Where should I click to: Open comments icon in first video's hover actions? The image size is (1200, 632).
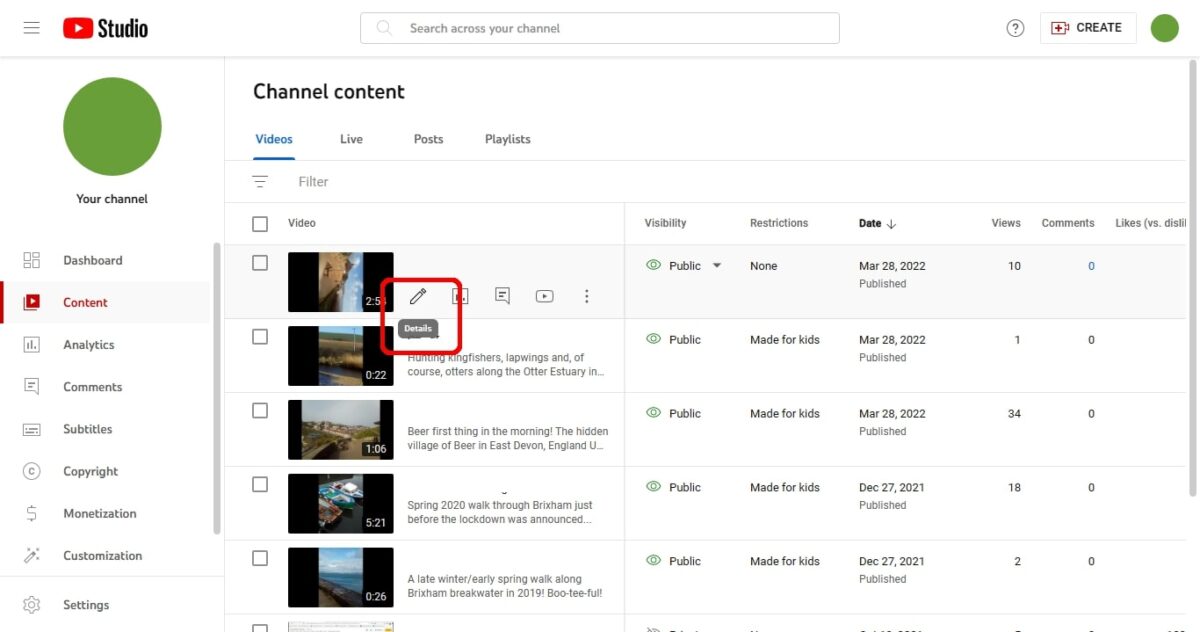[502, 296]
